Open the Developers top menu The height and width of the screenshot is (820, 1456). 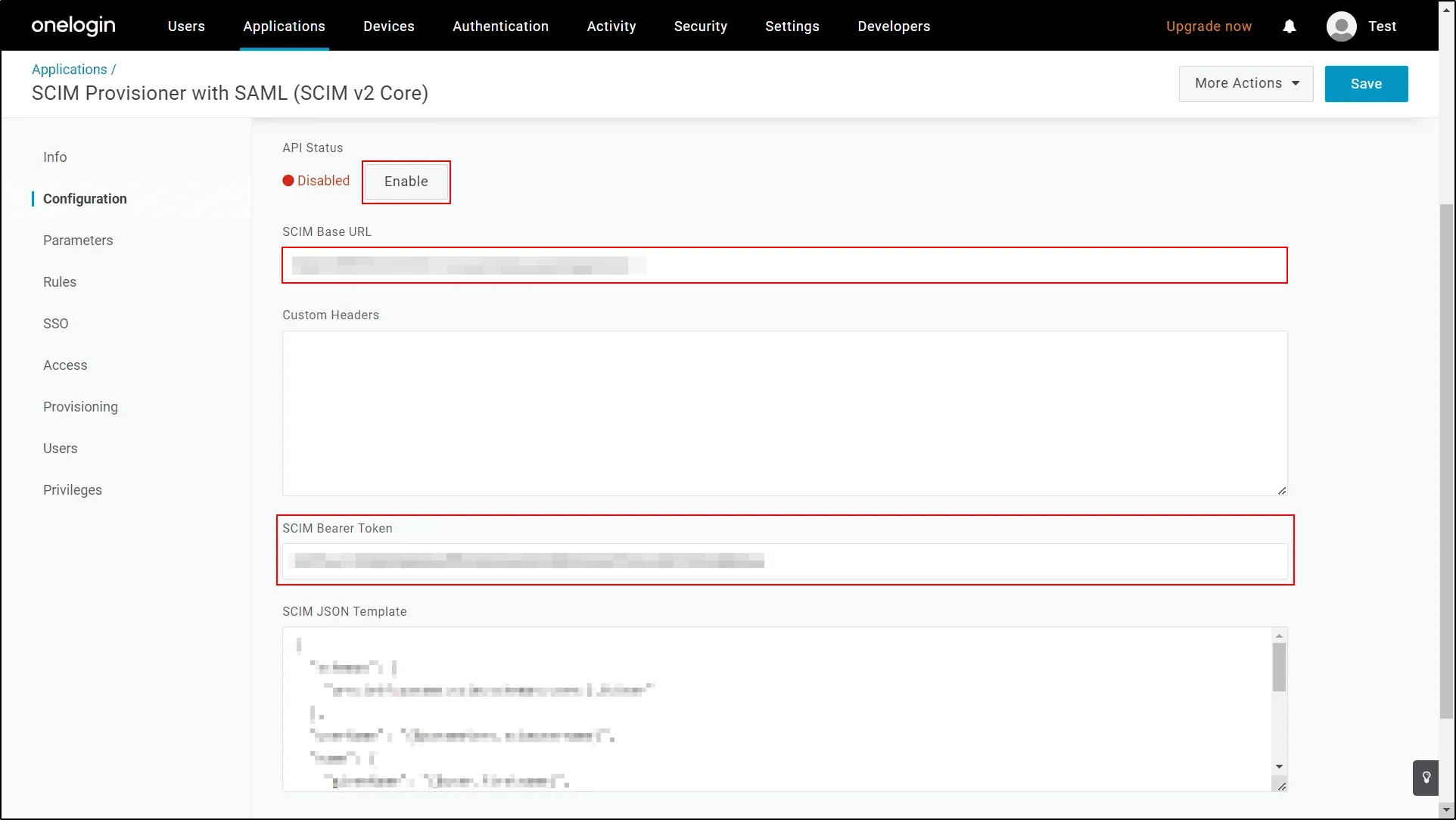894,26
